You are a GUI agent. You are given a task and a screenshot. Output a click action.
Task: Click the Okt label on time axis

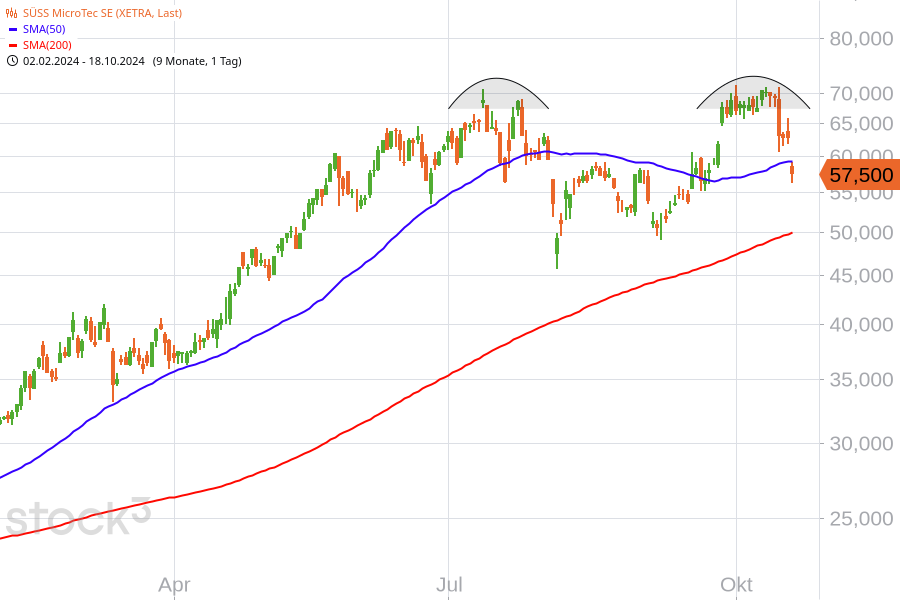(736, 584)
